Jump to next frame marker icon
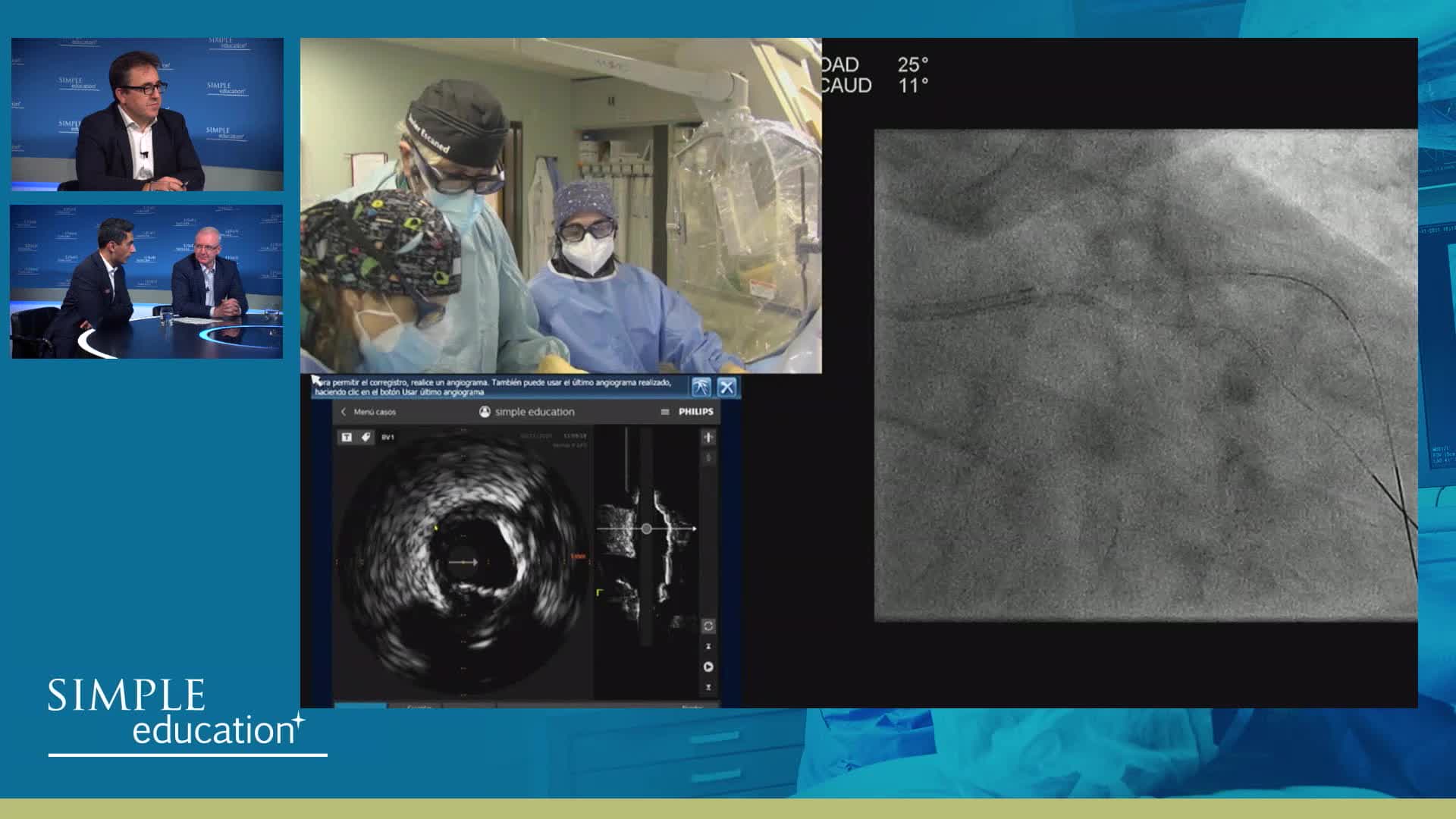The image size is (1456, 819). tap(708, 687)
